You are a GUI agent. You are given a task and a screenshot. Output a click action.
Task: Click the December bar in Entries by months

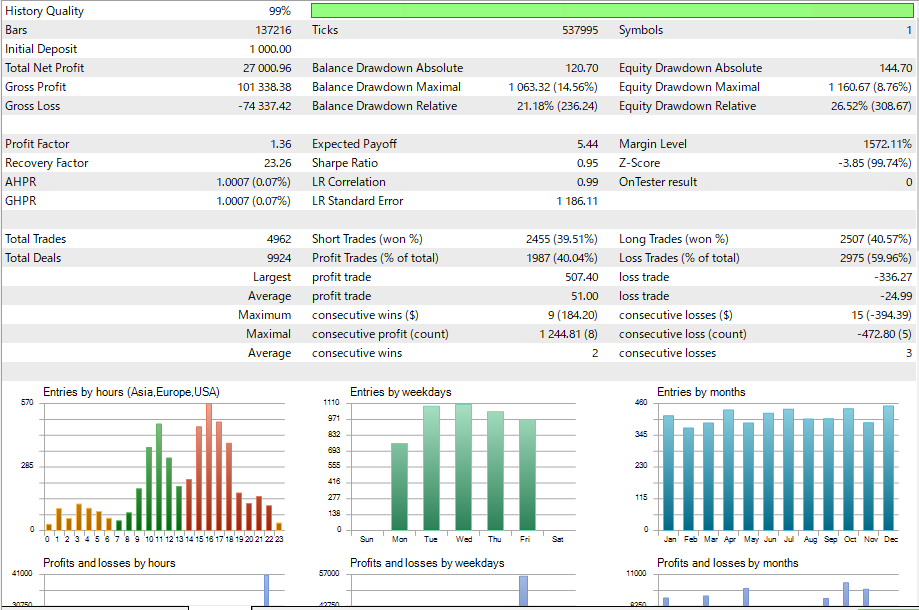click(x=889, y=468)
